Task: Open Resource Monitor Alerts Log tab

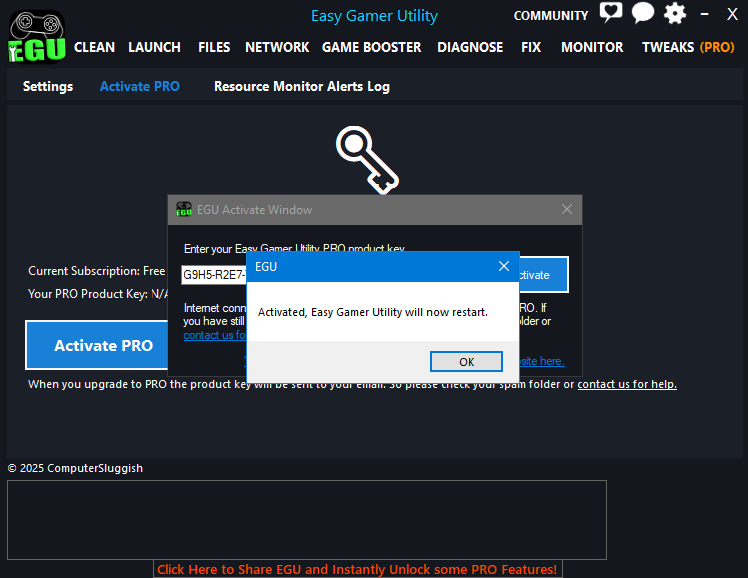Action: point(302,86)
